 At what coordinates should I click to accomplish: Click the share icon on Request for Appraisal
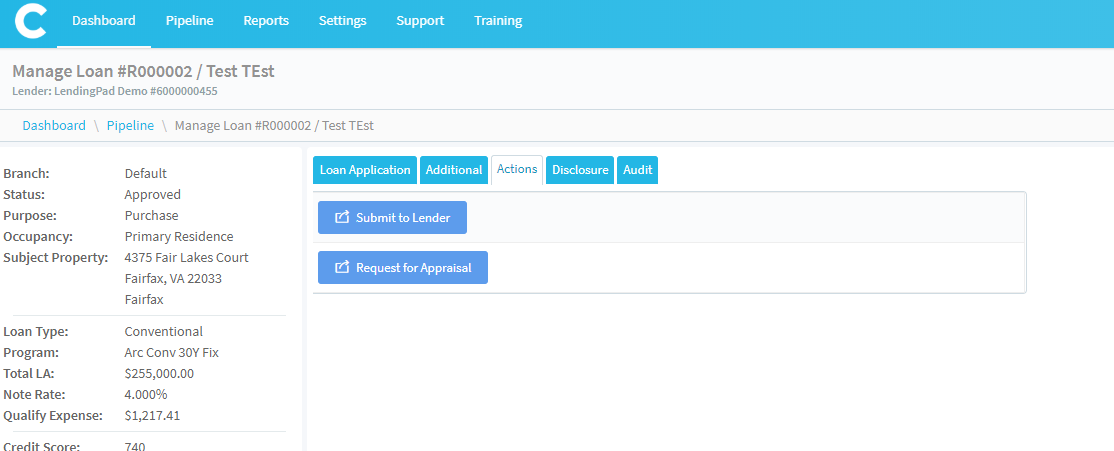[342, 268]
